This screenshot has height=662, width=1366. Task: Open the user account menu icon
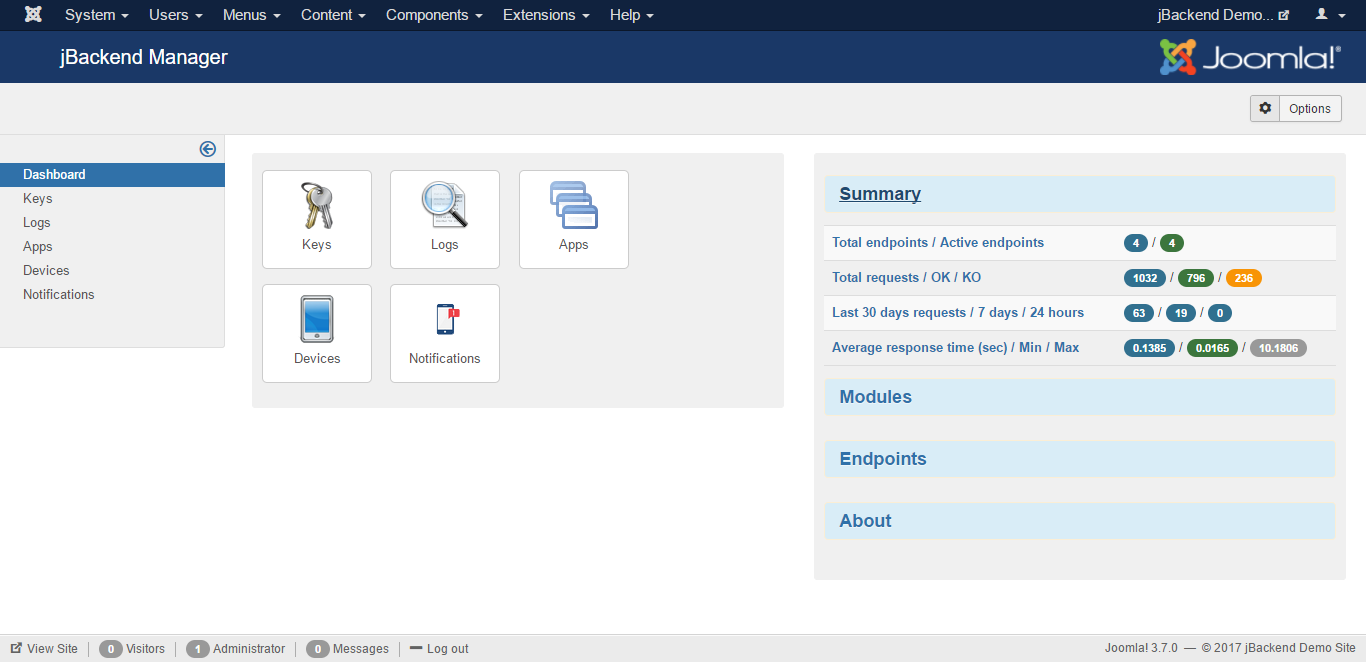(x=1328, y=15)
